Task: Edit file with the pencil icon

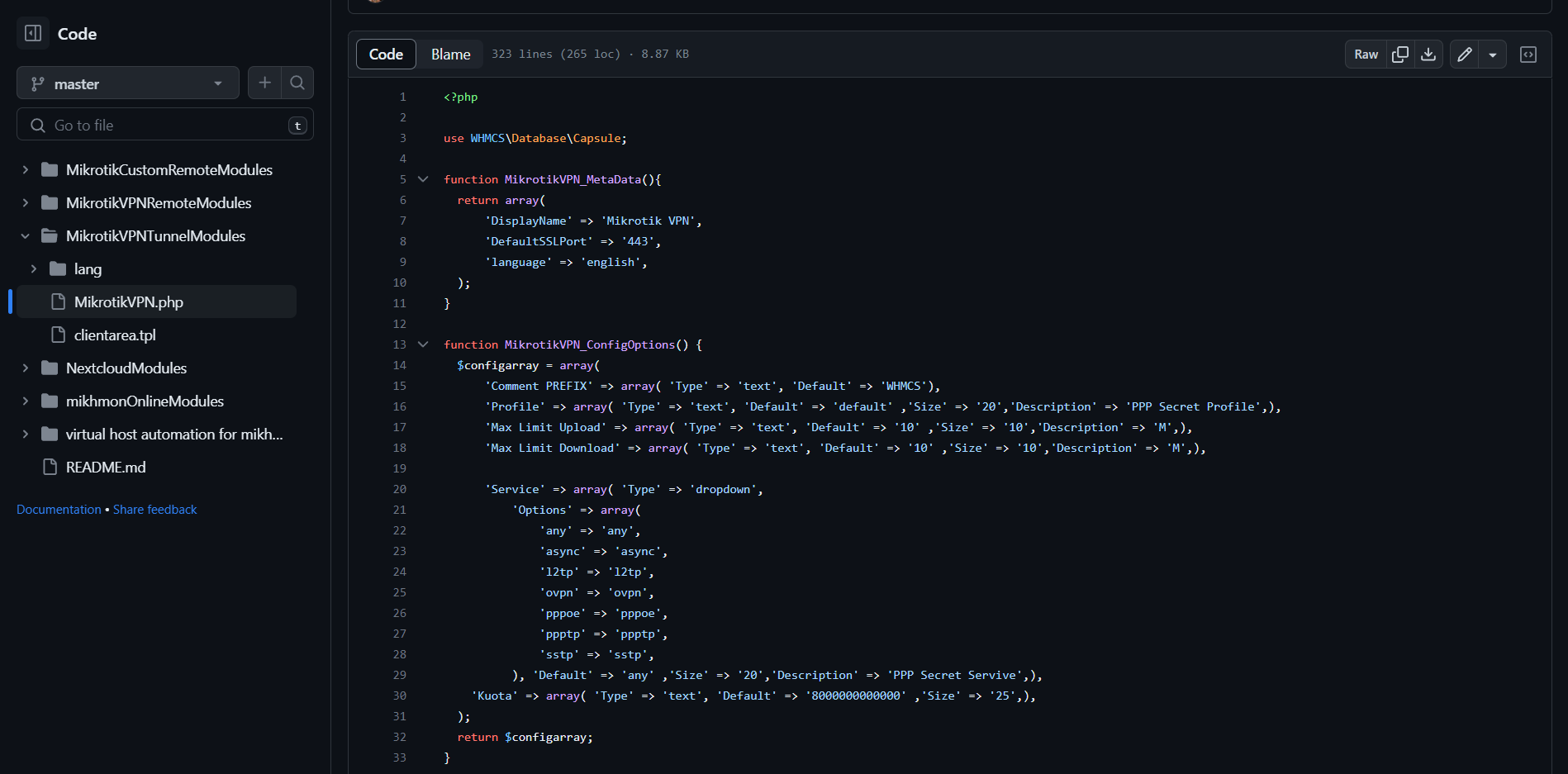Action: (x=1465, y=55)
